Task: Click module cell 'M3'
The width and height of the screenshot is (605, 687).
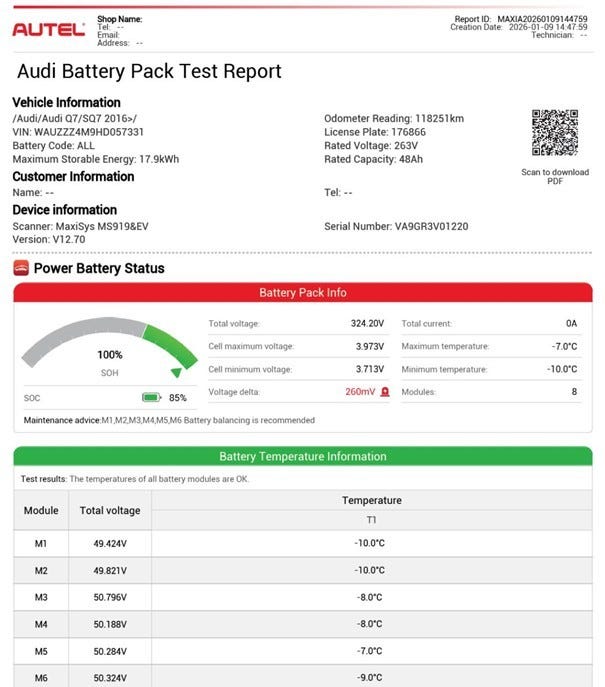Action: tap(41, 597)
